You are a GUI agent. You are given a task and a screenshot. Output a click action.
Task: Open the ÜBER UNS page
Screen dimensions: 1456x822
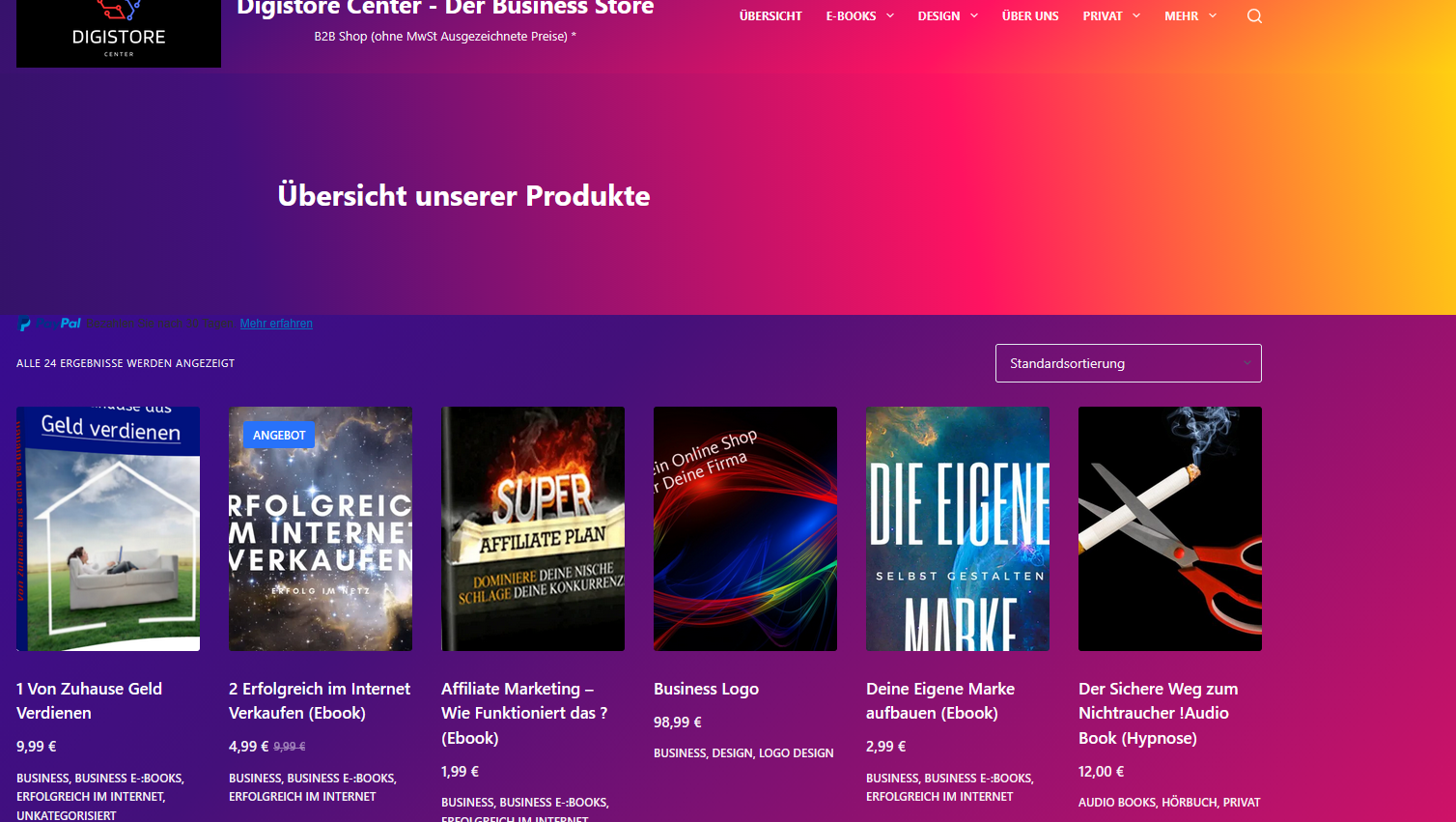tap(1030, 15)
